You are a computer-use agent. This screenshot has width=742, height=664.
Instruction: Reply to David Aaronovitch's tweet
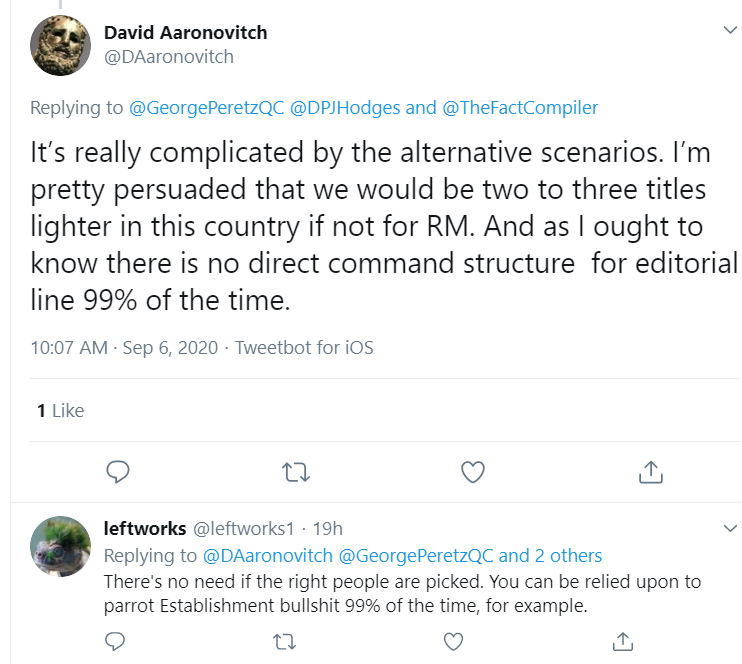[x=118, y=472]
